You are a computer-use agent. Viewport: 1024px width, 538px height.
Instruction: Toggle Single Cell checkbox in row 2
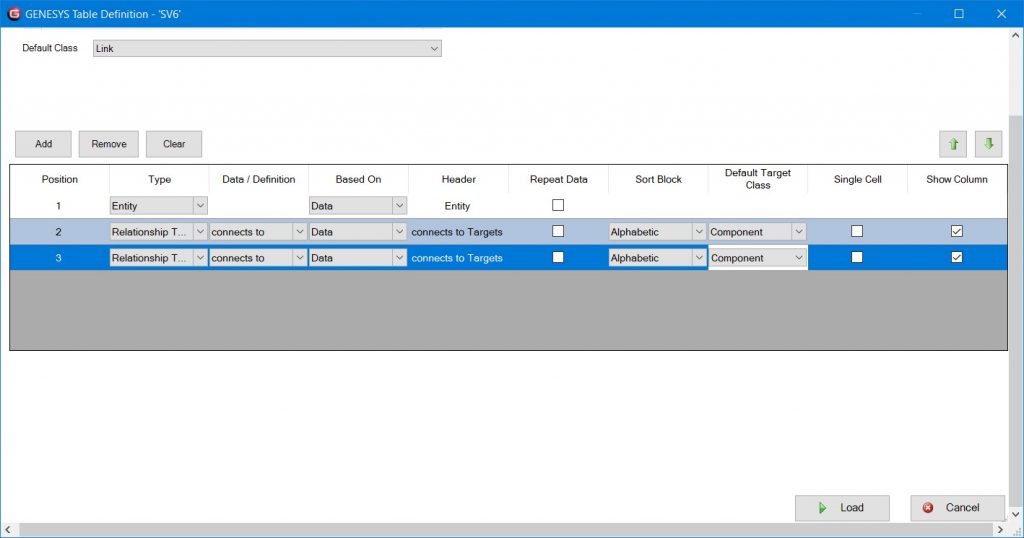[857, 232]
